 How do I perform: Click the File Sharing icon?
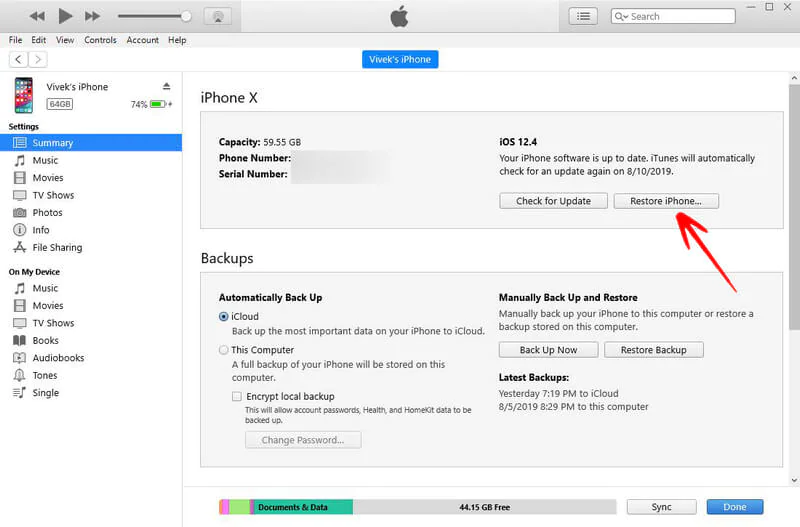pyautogui.click(x=19, y=247)
